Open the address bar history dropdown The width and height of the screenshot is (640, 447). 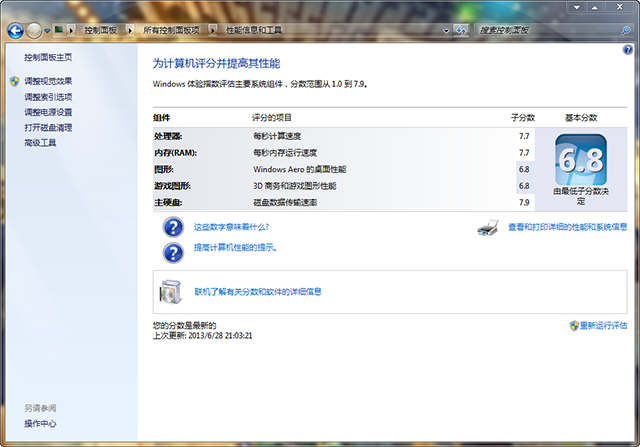[446, 30]
